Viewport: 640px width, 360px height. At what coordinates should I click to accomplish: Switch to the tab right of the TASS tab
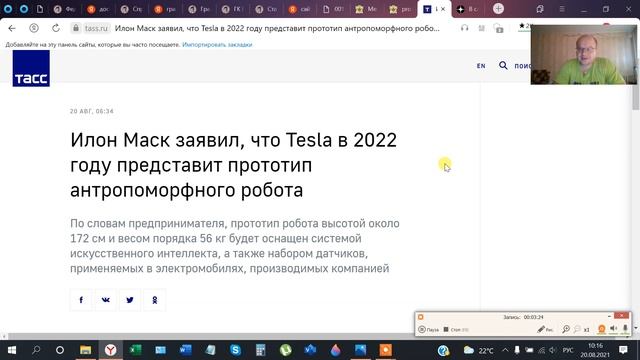point(468,9)
